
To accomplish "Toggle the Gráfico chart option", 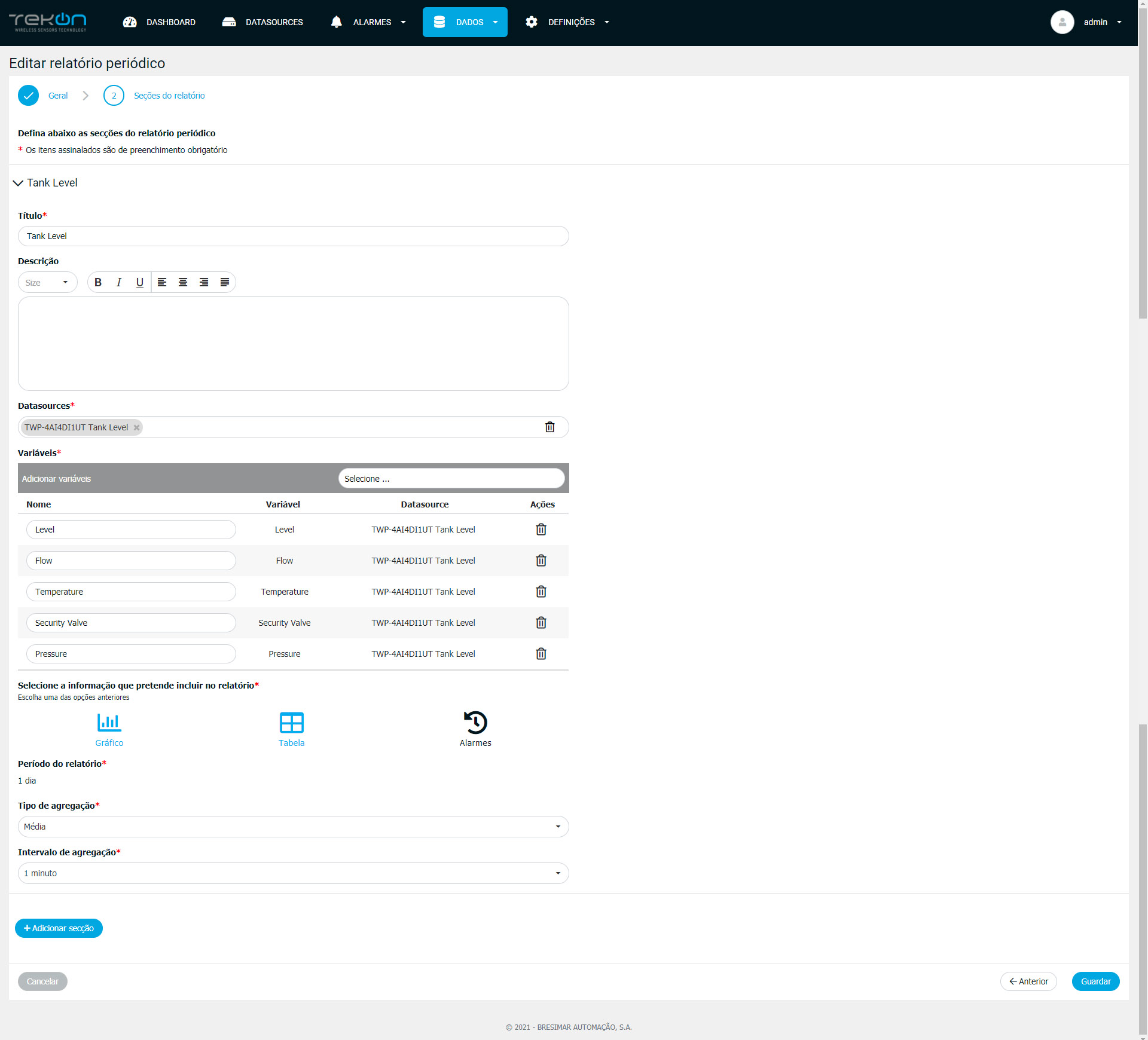I will point(109,729).
